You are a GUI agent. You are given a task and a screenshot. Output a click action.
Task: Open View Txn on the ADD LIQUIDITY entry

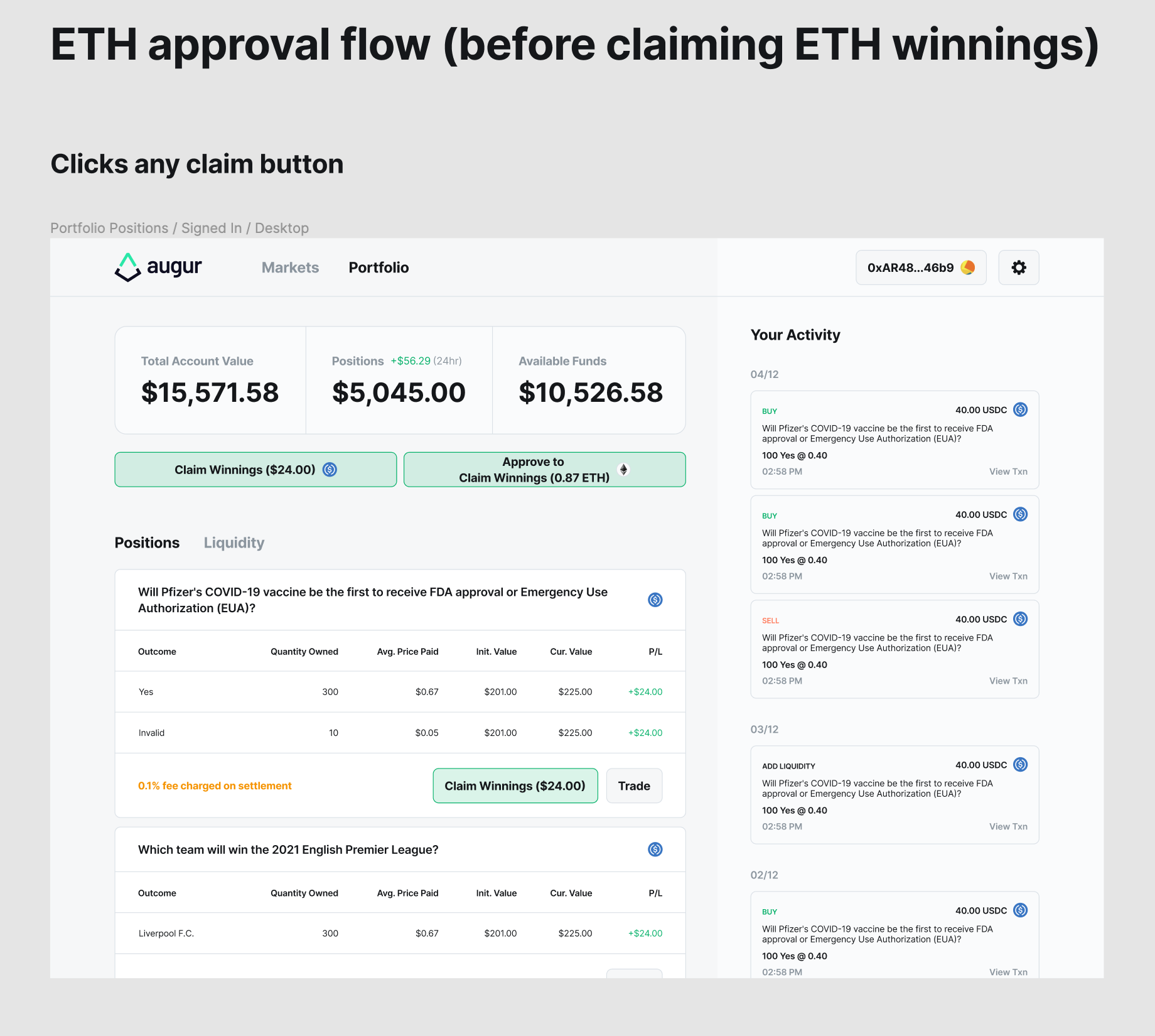pyautogui.click(x=1007, y=826)
